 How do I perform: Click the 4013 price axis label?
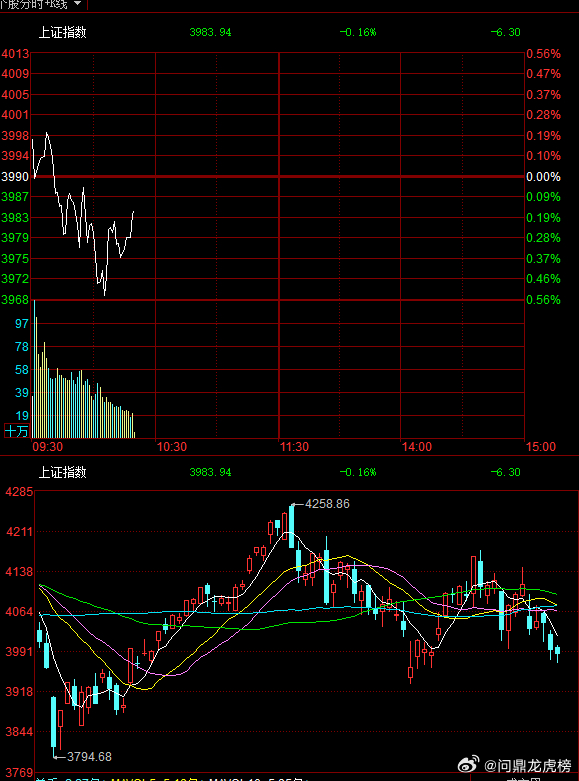coord(15,54)
